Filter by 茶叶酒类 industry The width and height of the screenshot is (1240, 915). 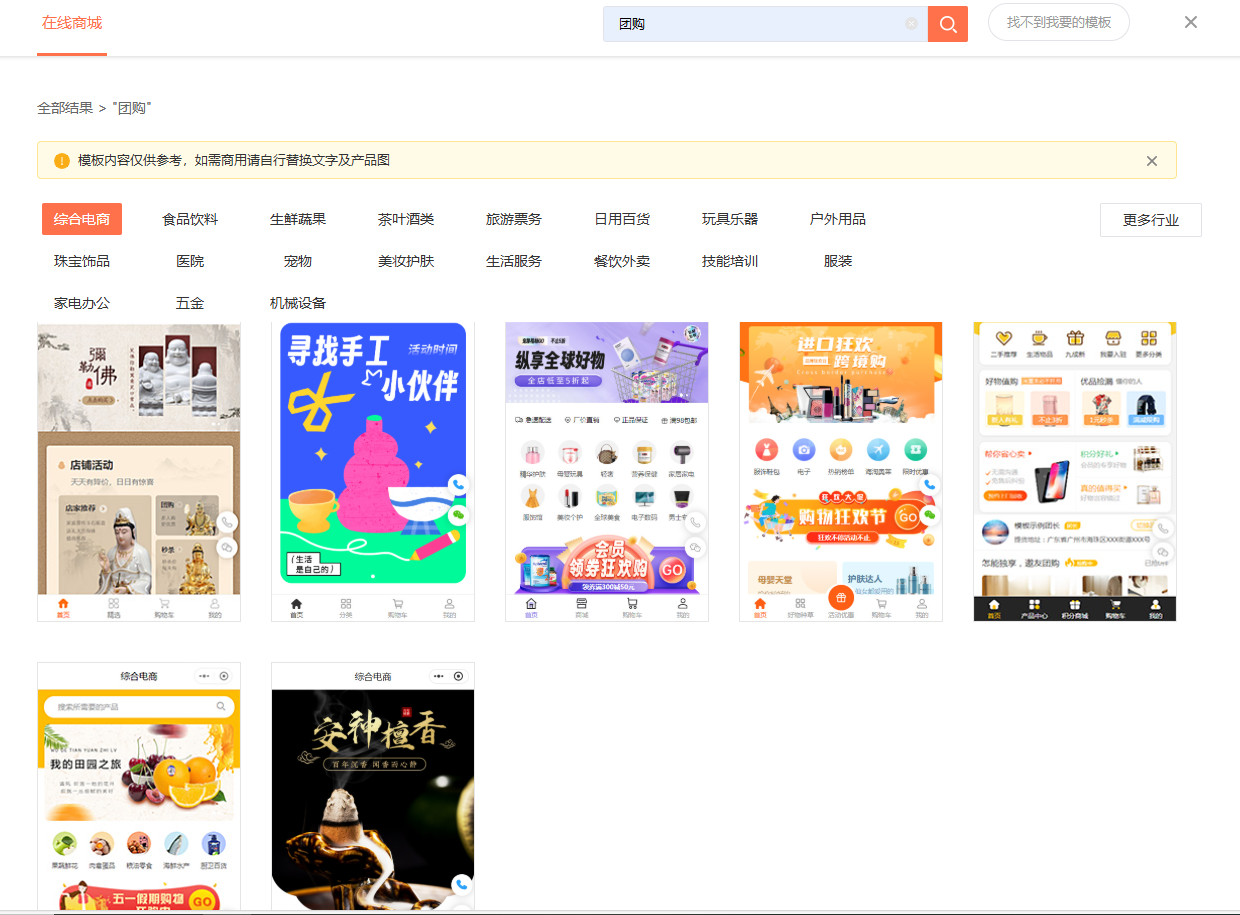click(x=406, y=219)
